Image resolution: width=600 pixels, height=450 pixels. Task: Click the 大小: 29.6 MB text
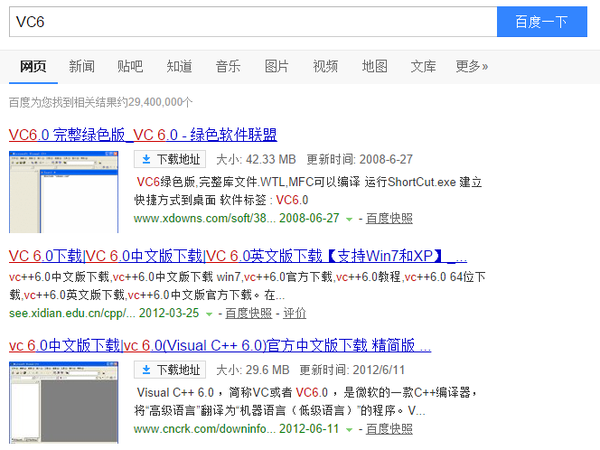click(x=253, y=370)
